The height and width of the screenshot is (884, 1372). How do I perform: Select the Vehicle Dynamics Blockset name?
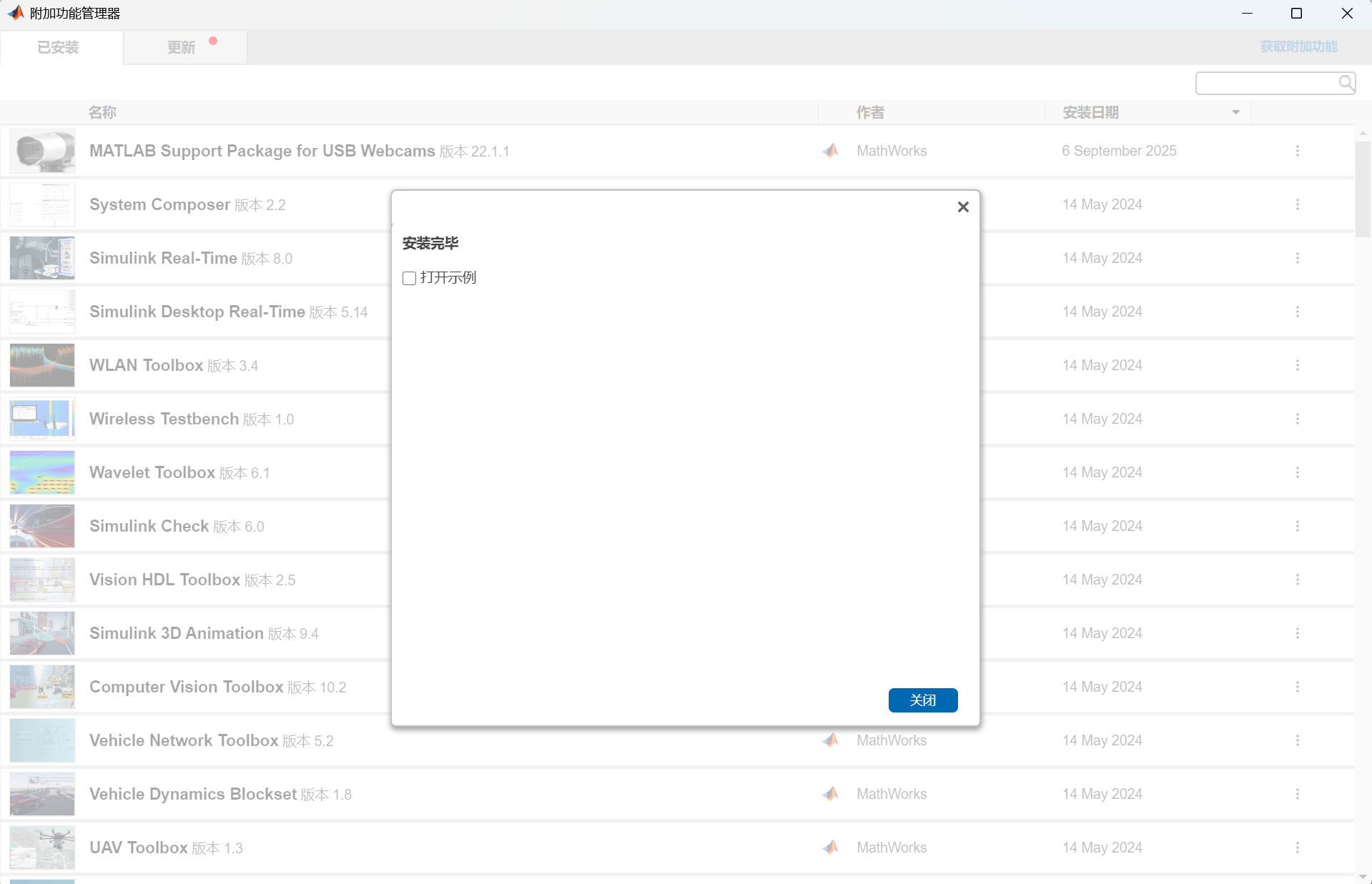pyautogui.click(x=193, y=794)
